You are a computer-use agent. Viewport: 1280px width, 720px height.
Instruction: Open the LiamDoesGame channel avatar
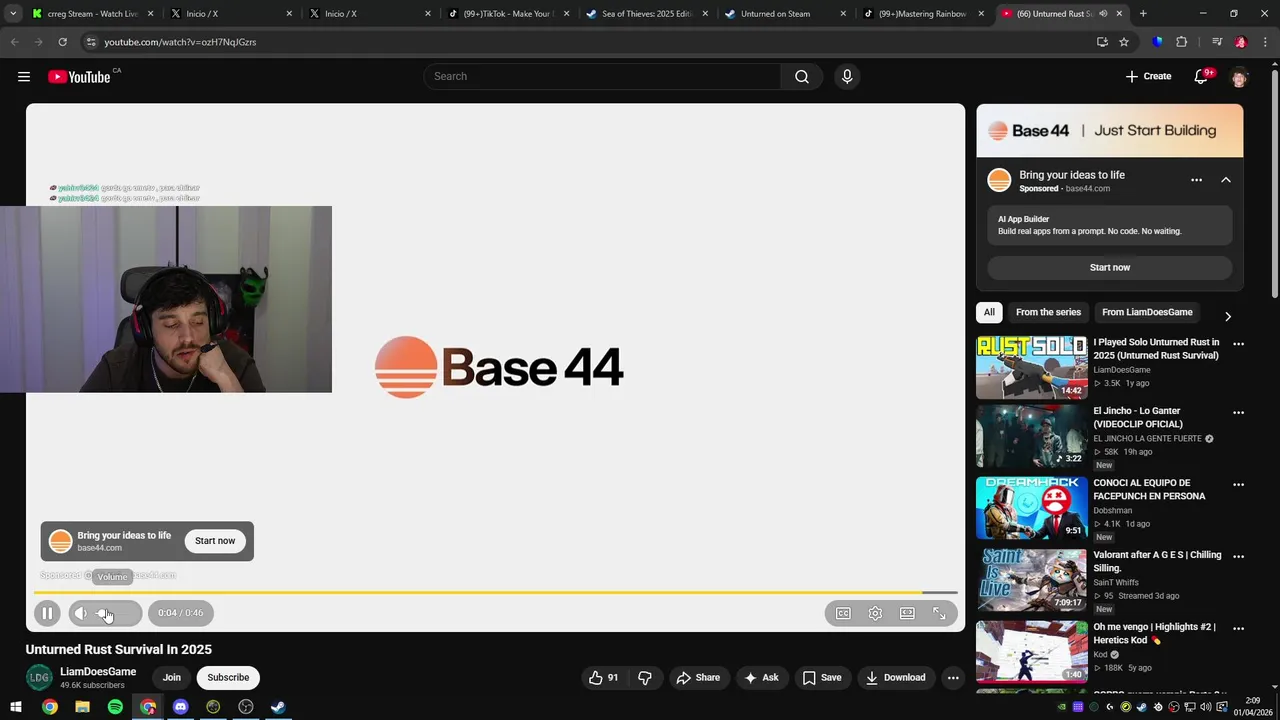pos(39,677)
